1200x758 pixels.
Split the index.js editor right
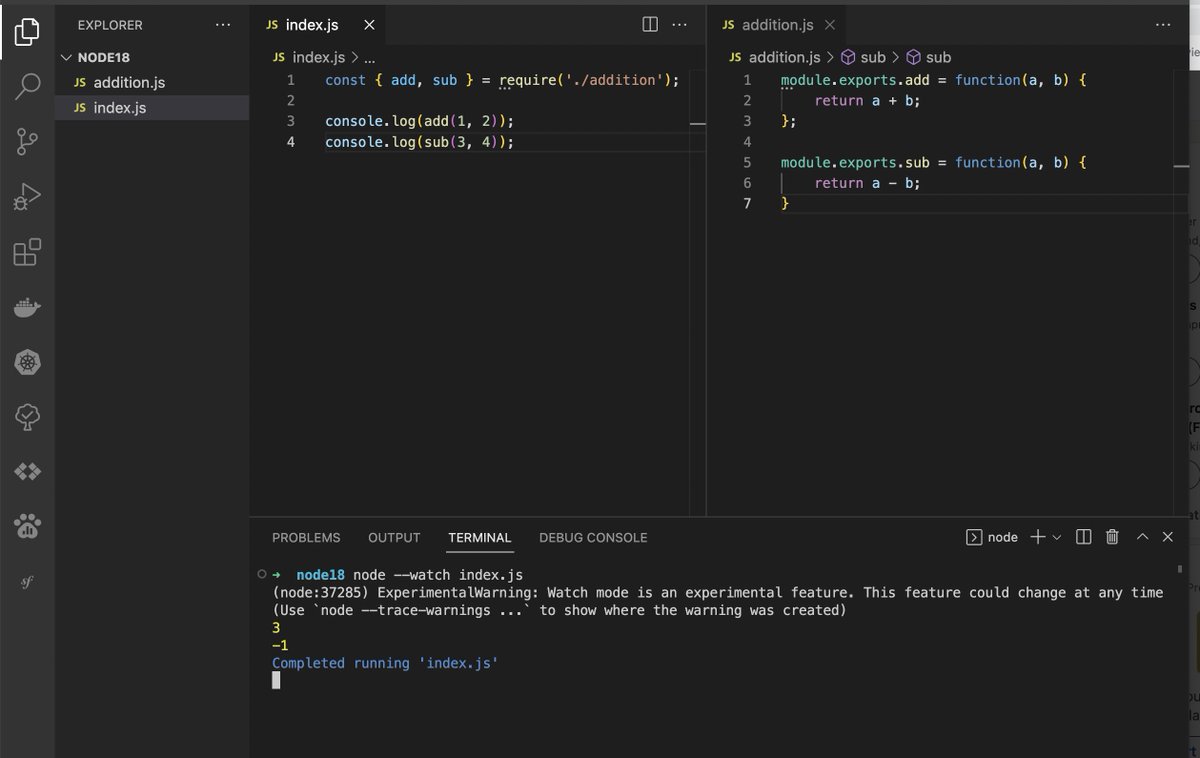coord(650,25)
